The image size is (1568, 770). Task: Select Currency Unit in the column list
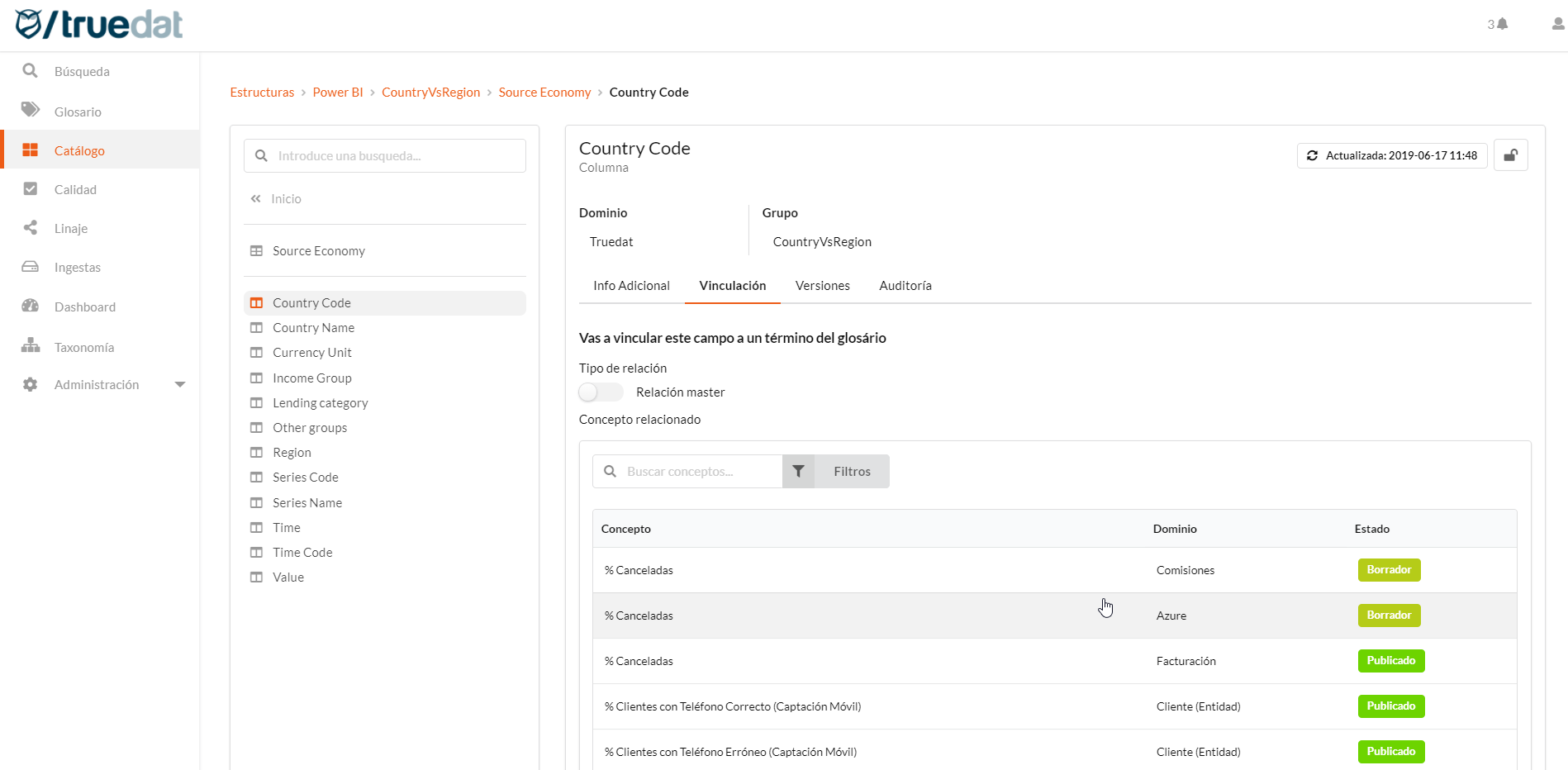point(312,352)
